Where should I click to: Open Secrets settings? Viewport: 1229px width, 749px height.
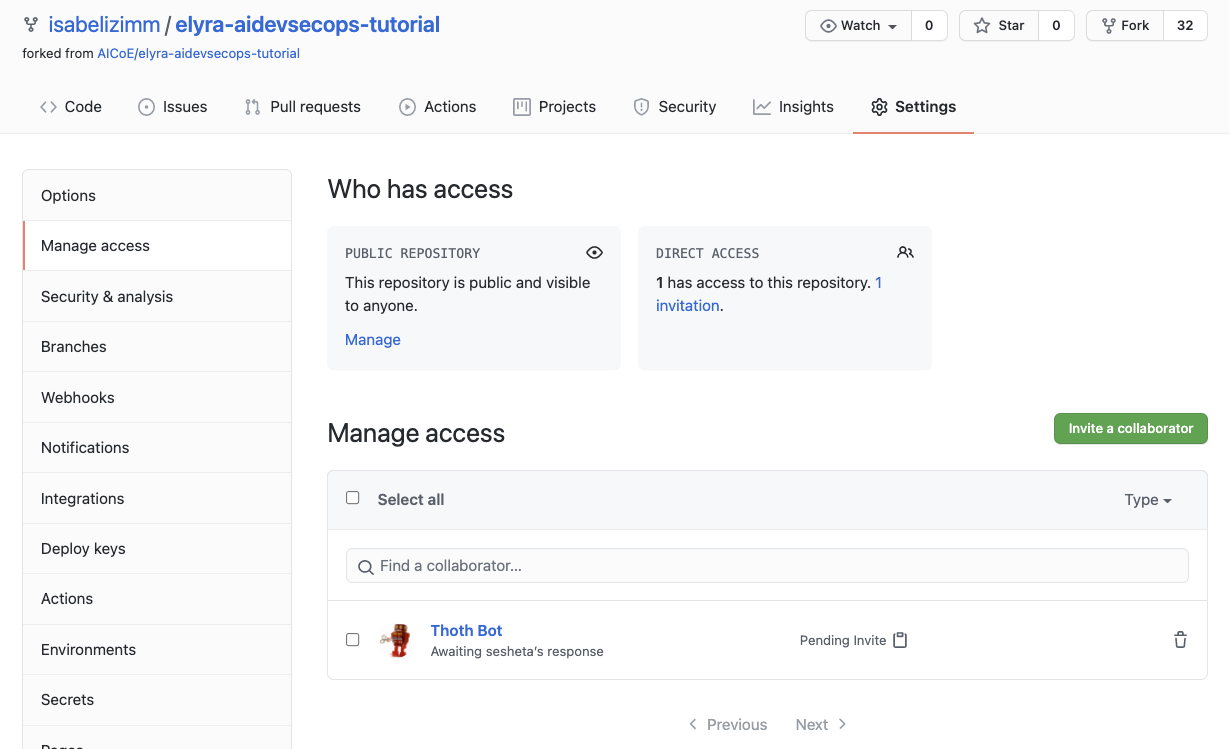(x=157, y=700)
